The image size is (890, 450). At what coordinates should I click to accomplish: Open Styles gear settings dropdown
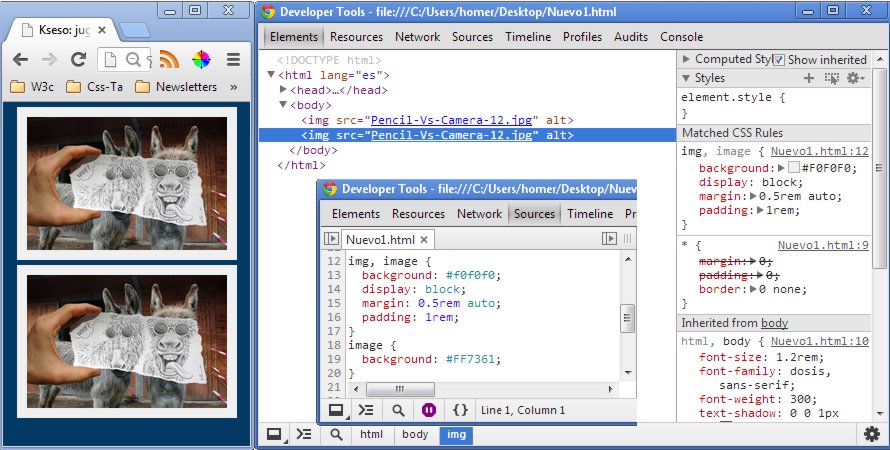pos(855,78)
